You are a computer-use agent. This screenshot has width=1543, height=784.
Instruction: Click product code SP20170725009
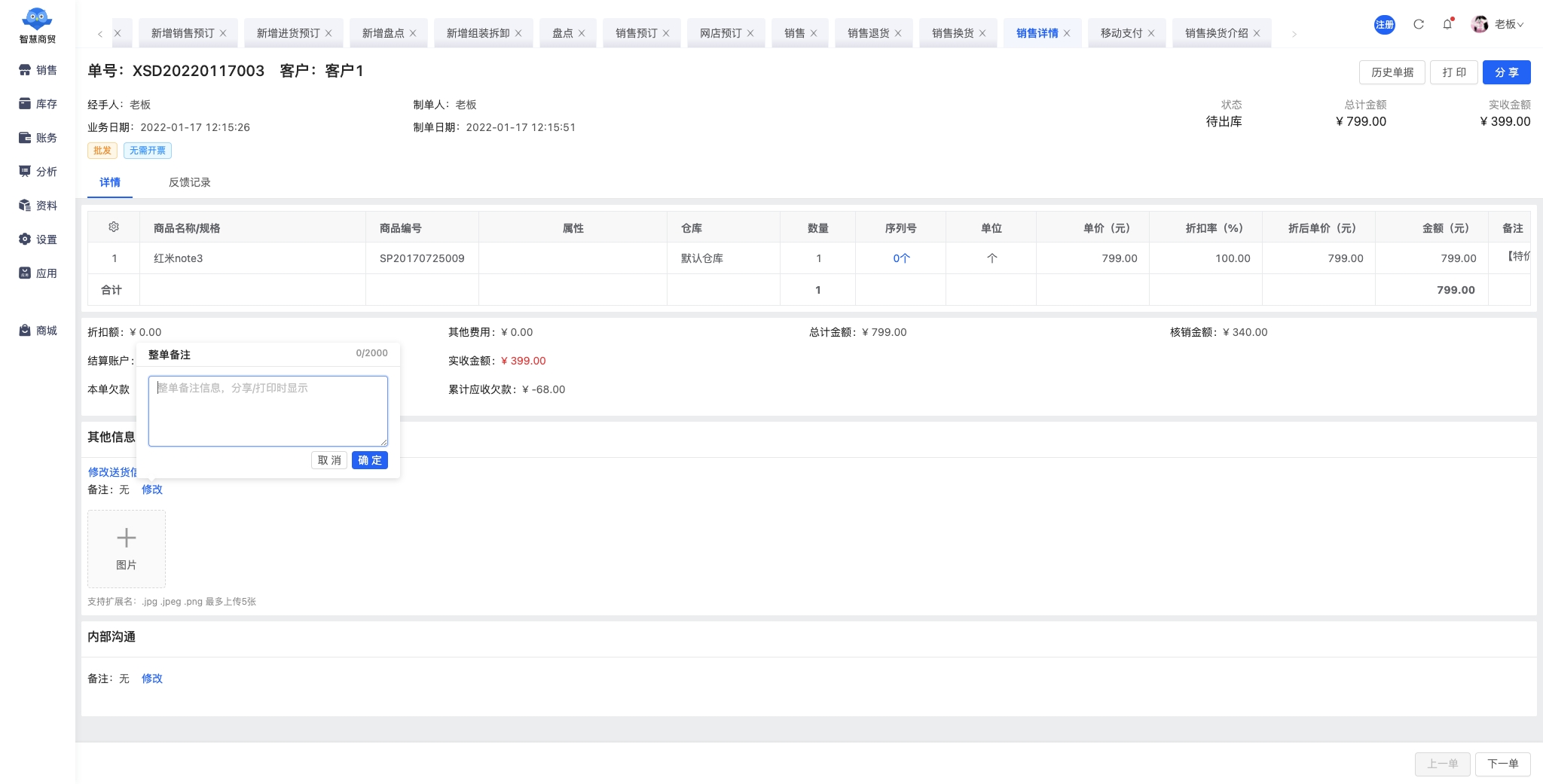pos(422,258)
